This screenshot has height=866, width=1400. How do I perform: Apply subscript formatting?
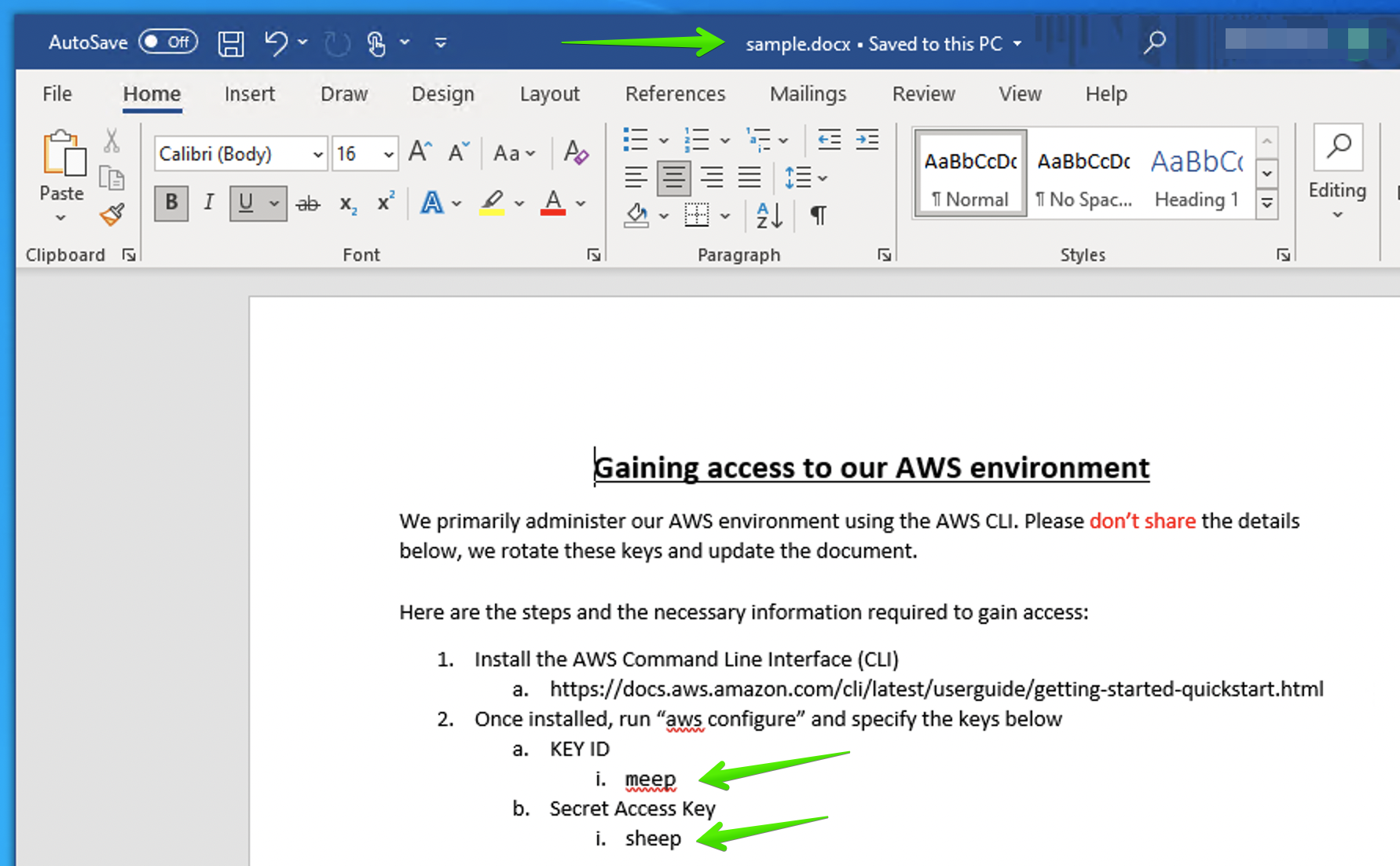tap(348, 204)
